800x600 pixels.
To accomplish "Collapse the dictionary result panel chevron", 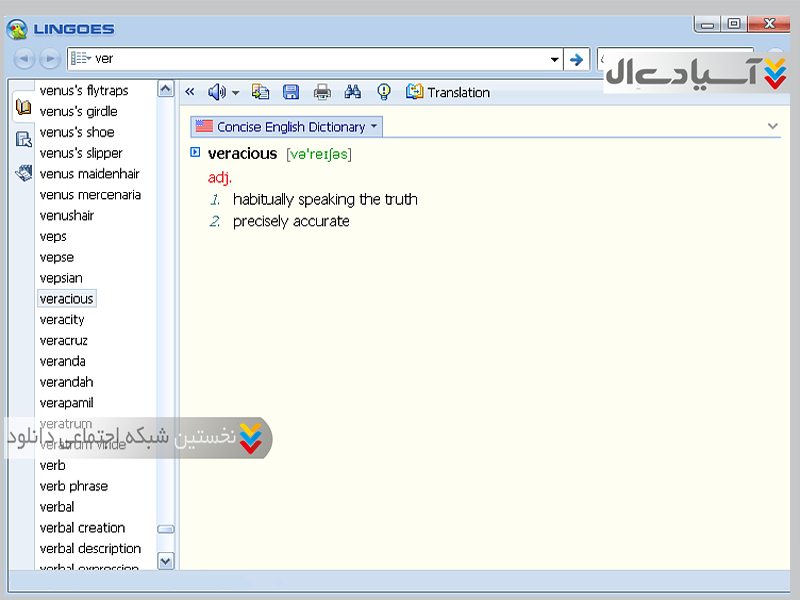I will click(772, 126).
